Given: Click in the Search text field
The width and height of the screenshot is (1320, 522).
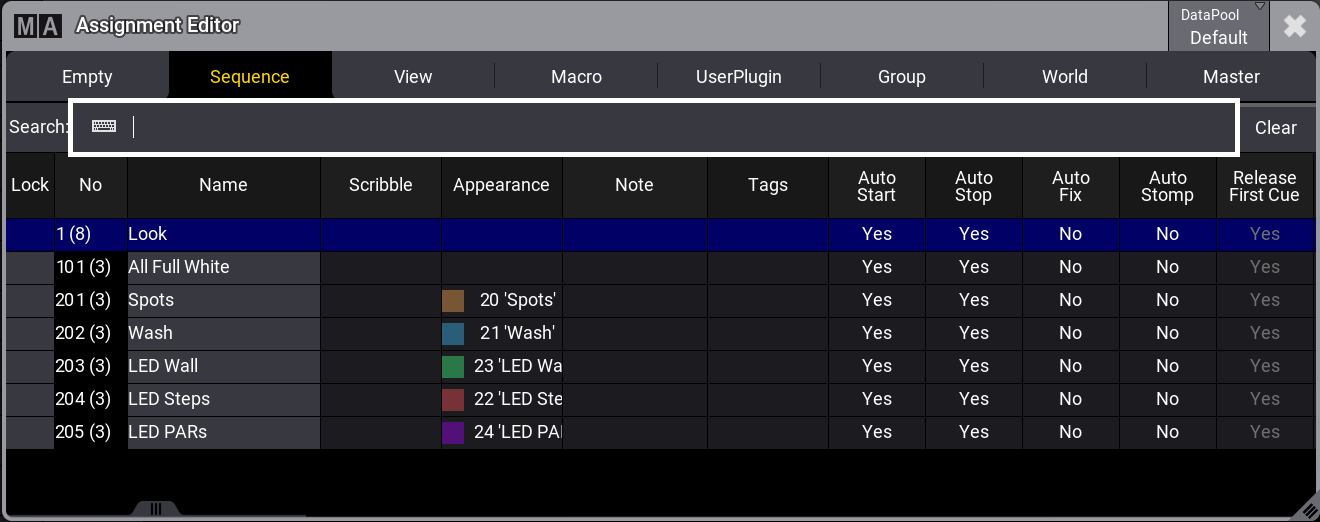Looking at the screenshot, I should (680, 127).
